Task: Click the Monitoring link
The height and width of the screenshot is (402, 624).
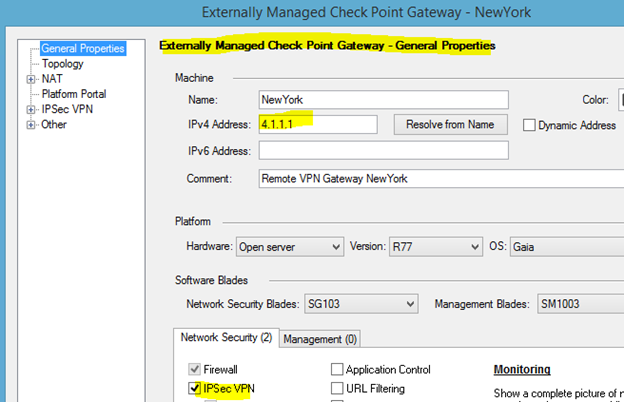Action: click(522, 369)
